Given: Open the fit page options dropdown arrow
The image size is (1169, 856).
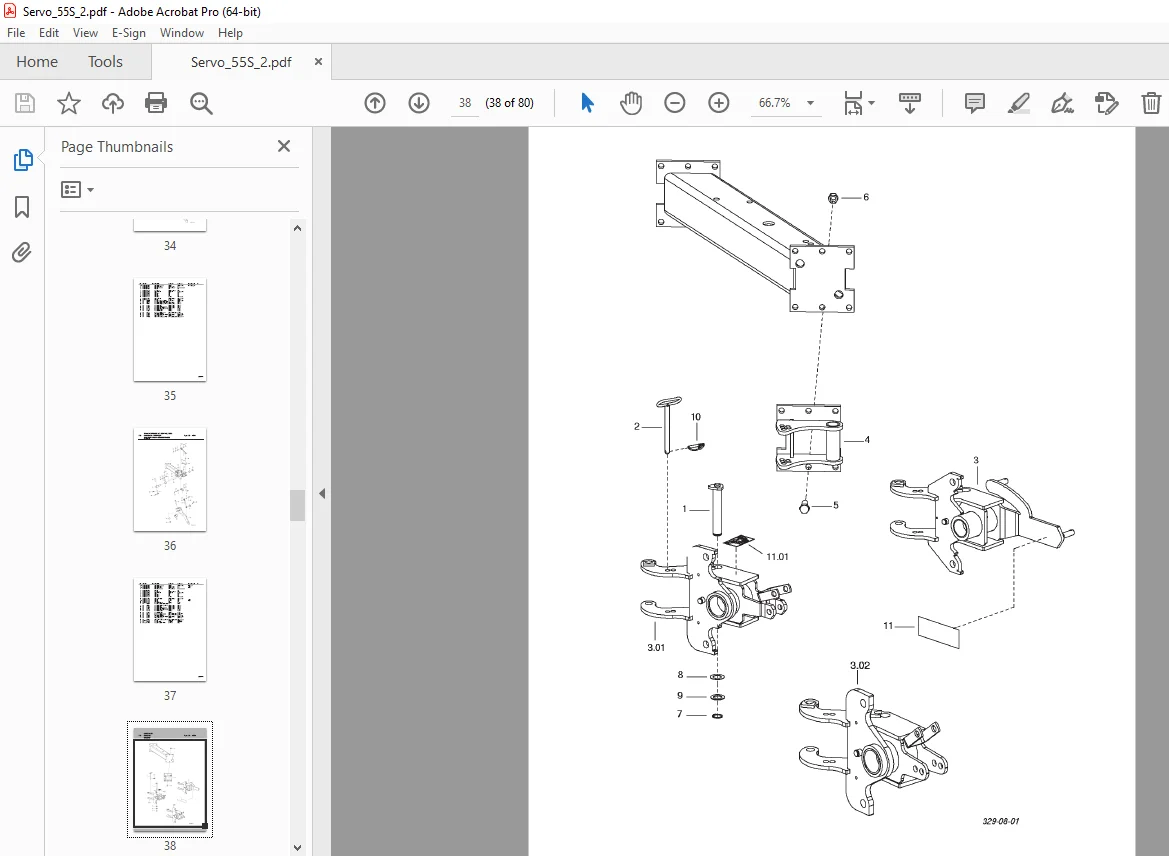Looking at the screenshot, I should [872, 103].
